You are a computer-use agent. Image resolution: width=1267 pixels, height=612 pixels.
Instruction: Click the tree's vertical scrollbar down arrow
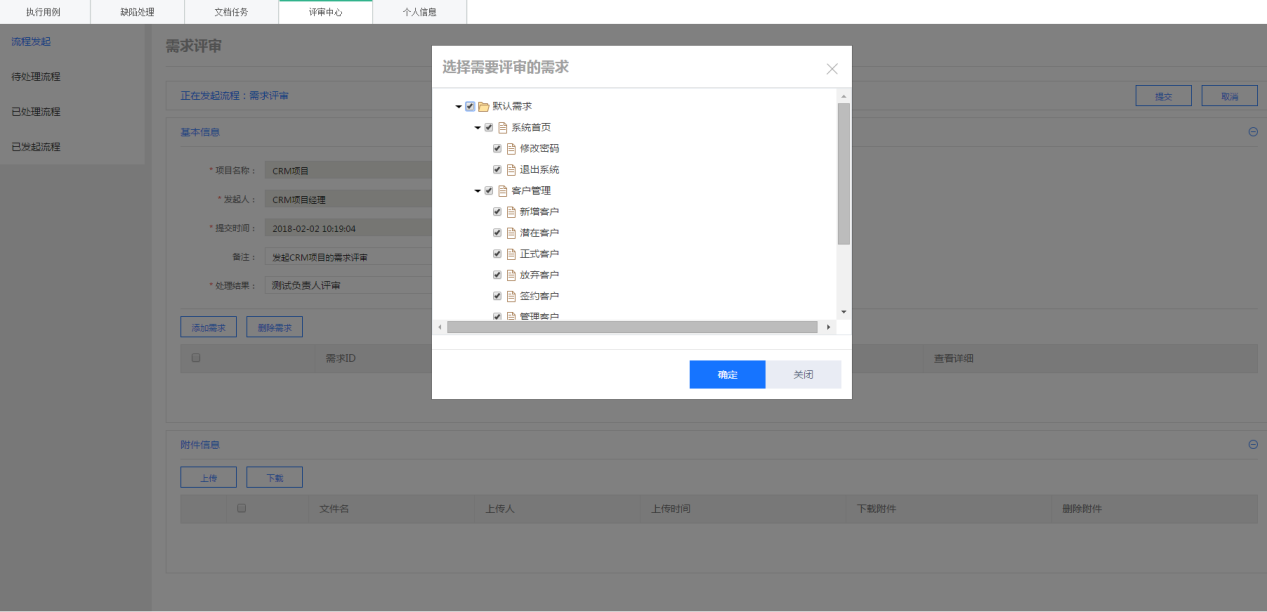[x=843, y=312]
